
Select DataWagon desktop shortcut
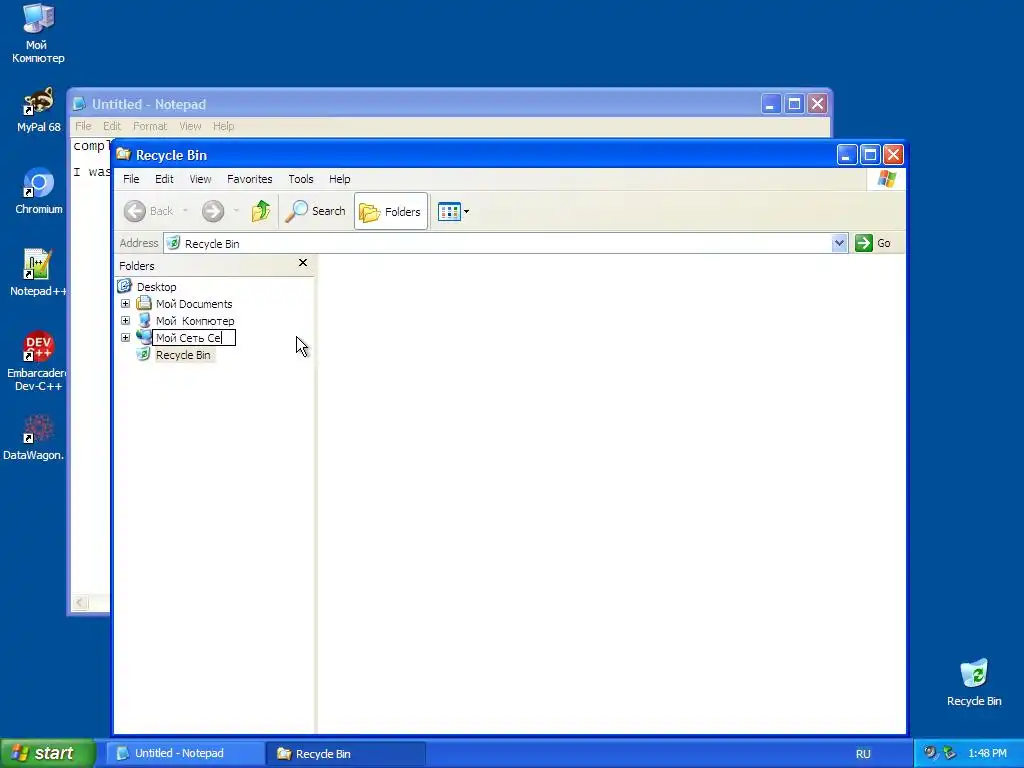click(34, 438)
